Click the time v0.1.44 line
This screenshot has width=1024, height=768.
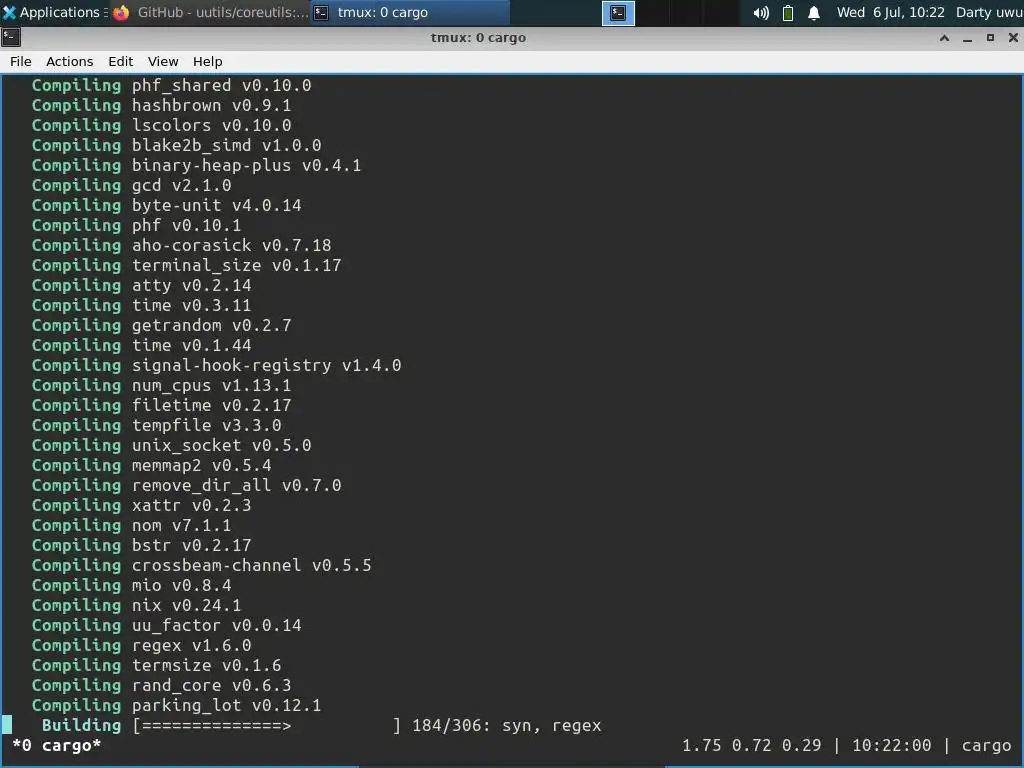coord(142,345)
